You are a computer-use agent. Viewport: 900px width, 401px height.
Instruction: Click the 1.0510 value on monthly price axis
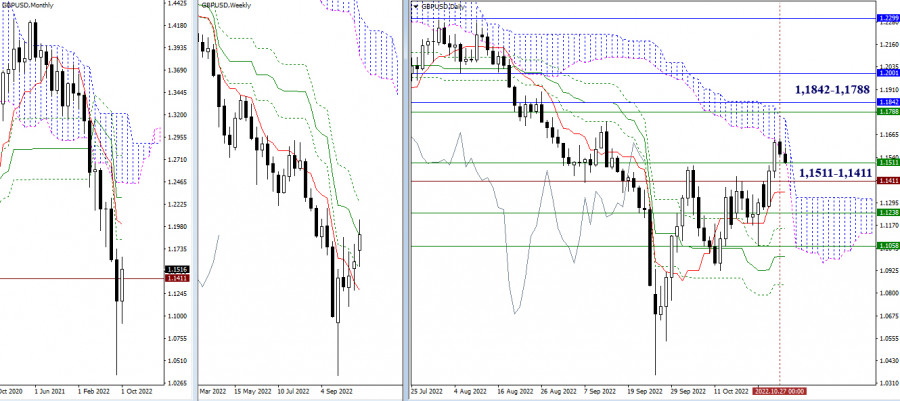pos(176,361)
